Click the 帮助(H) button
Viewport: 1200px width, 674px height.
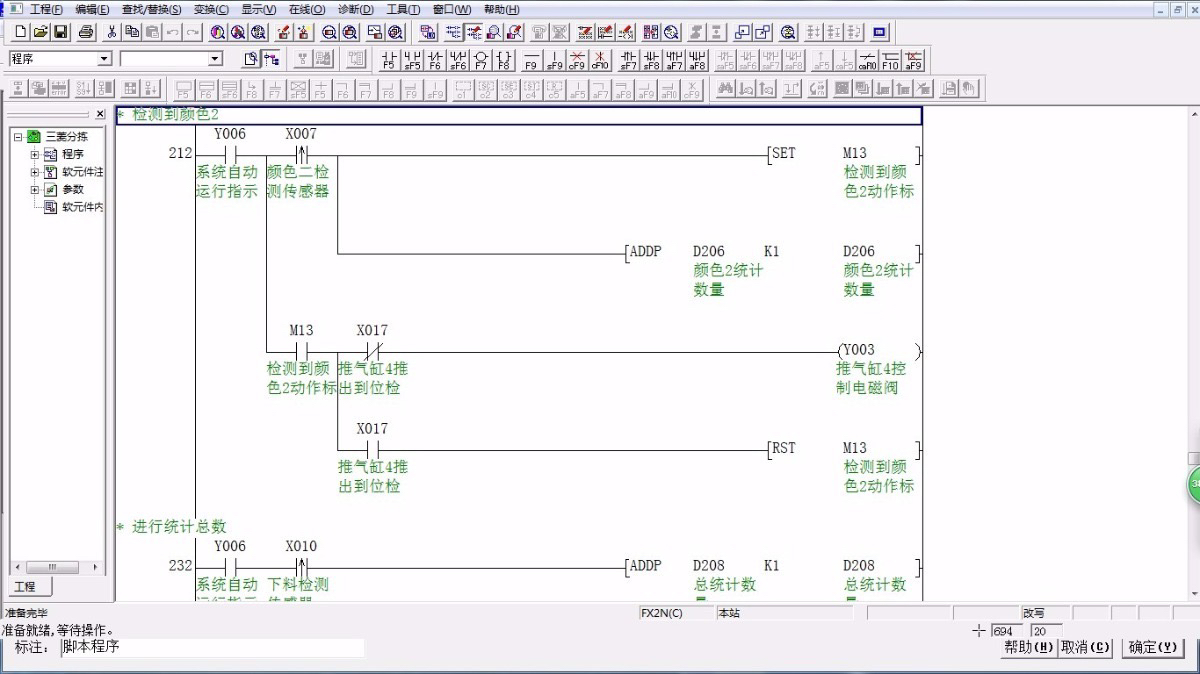click(x=1029, y=647)
